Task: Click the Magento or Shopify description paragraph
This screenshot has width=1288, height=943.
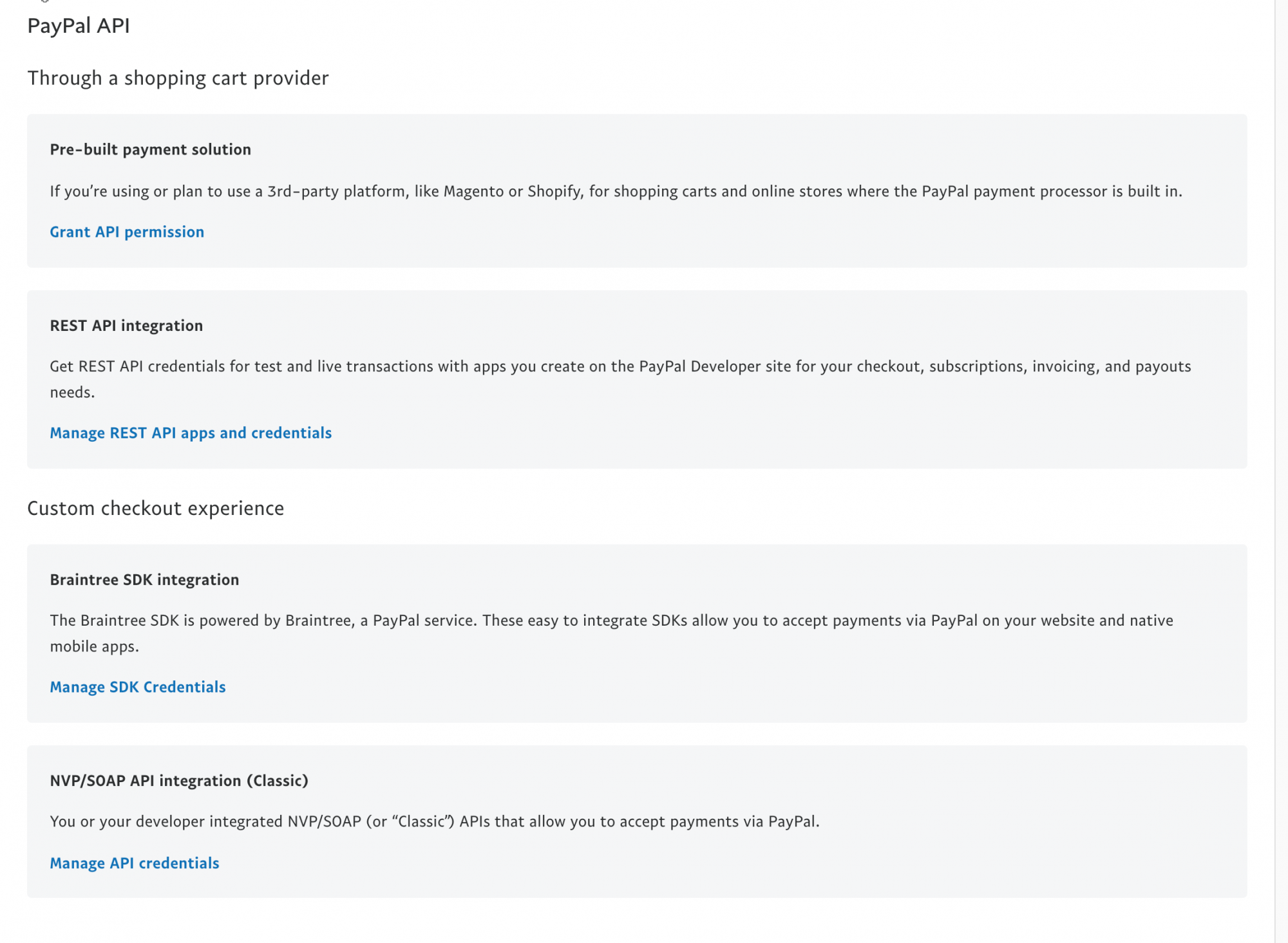Action: pyautogui.click(x=616, y=191)
